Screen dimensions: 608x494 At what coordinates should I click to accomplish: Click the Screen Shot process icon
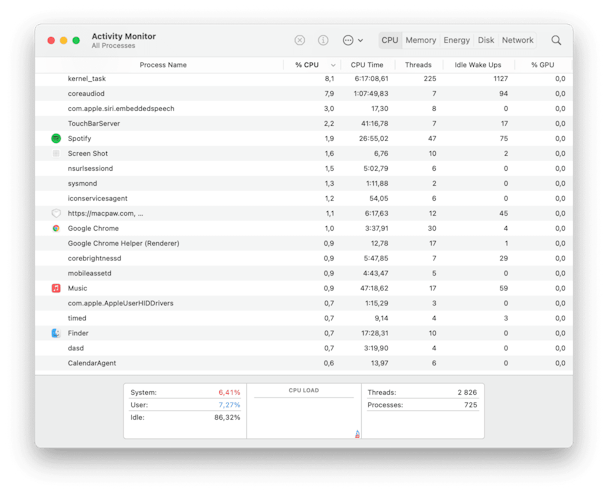(56, 154)
